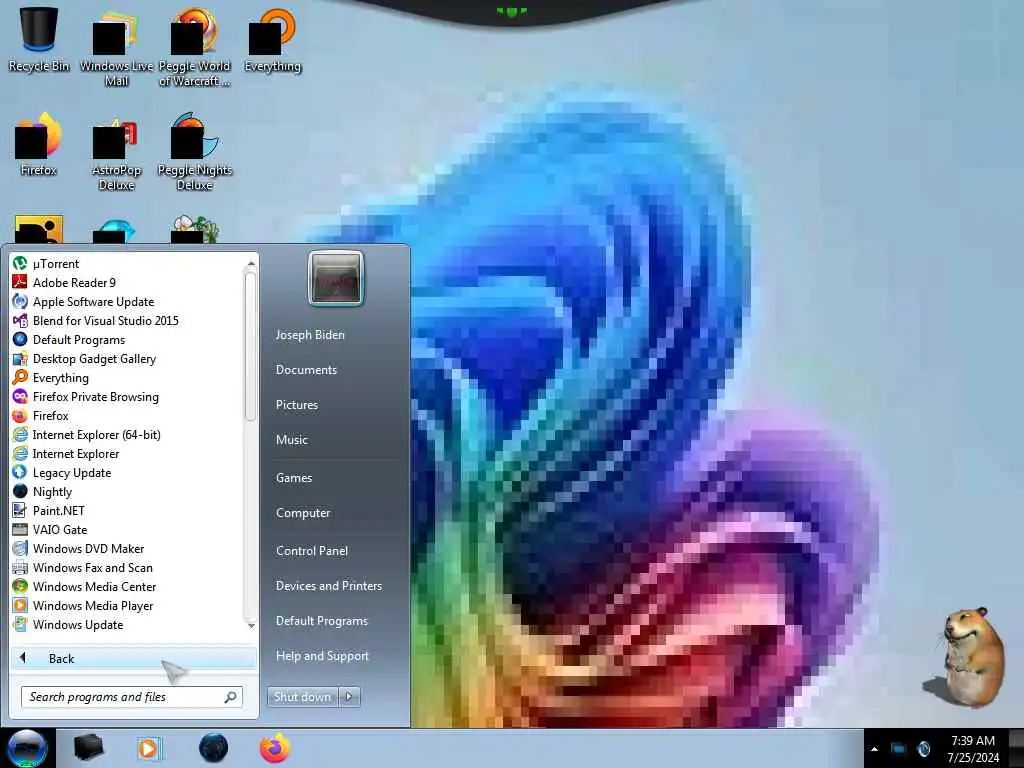The height and width of the screenshot is (768, 1024).
Task: Open Control Panel from Start menu
Action: coord(312,551)
